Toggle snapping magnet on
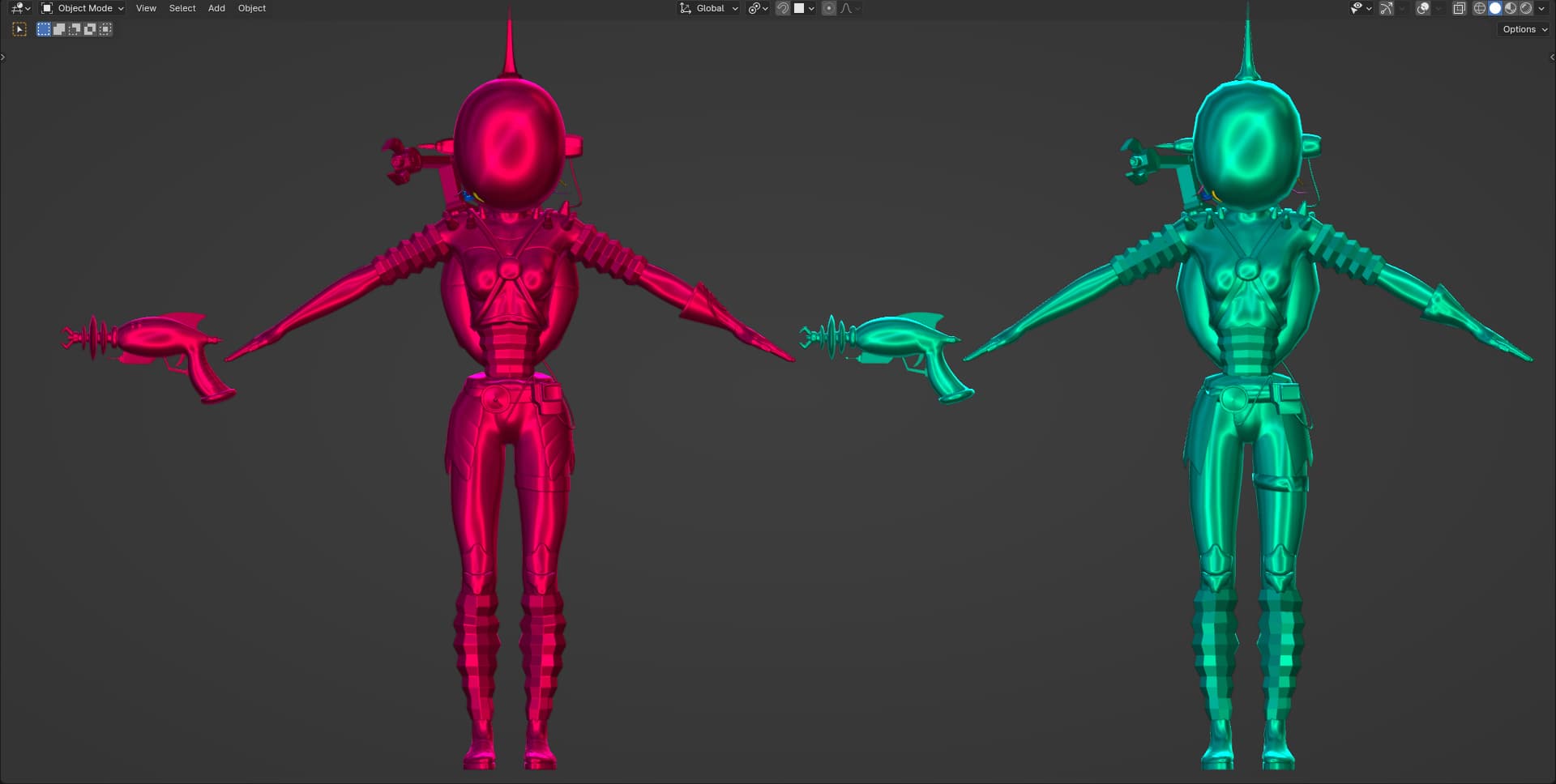The height and width of the screenshot is (784, 1556). click(783, 8)
